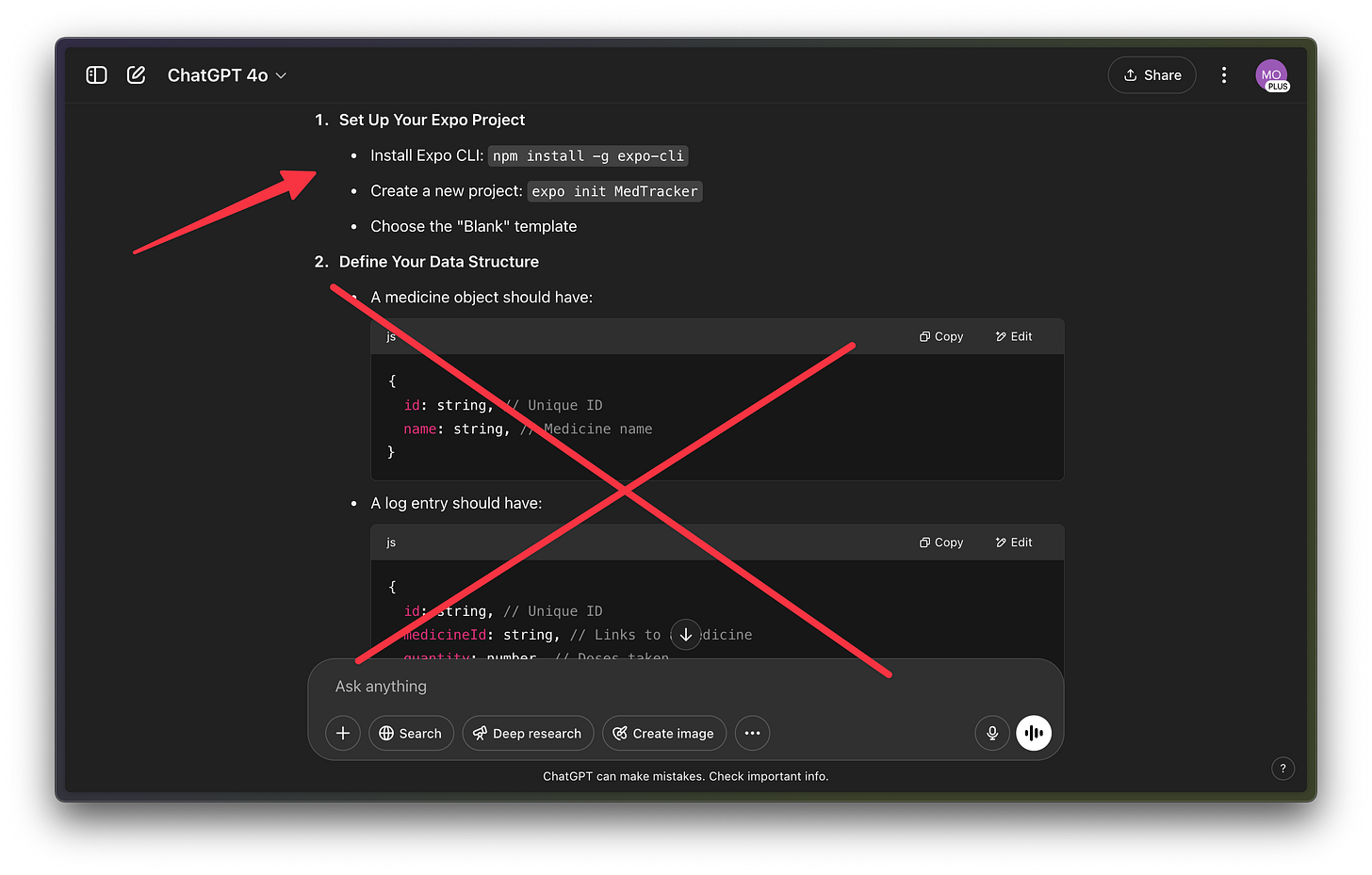Click Set Up Your Expo Project heading
The image size is (1372, 875).
click(x=432, y=120)
